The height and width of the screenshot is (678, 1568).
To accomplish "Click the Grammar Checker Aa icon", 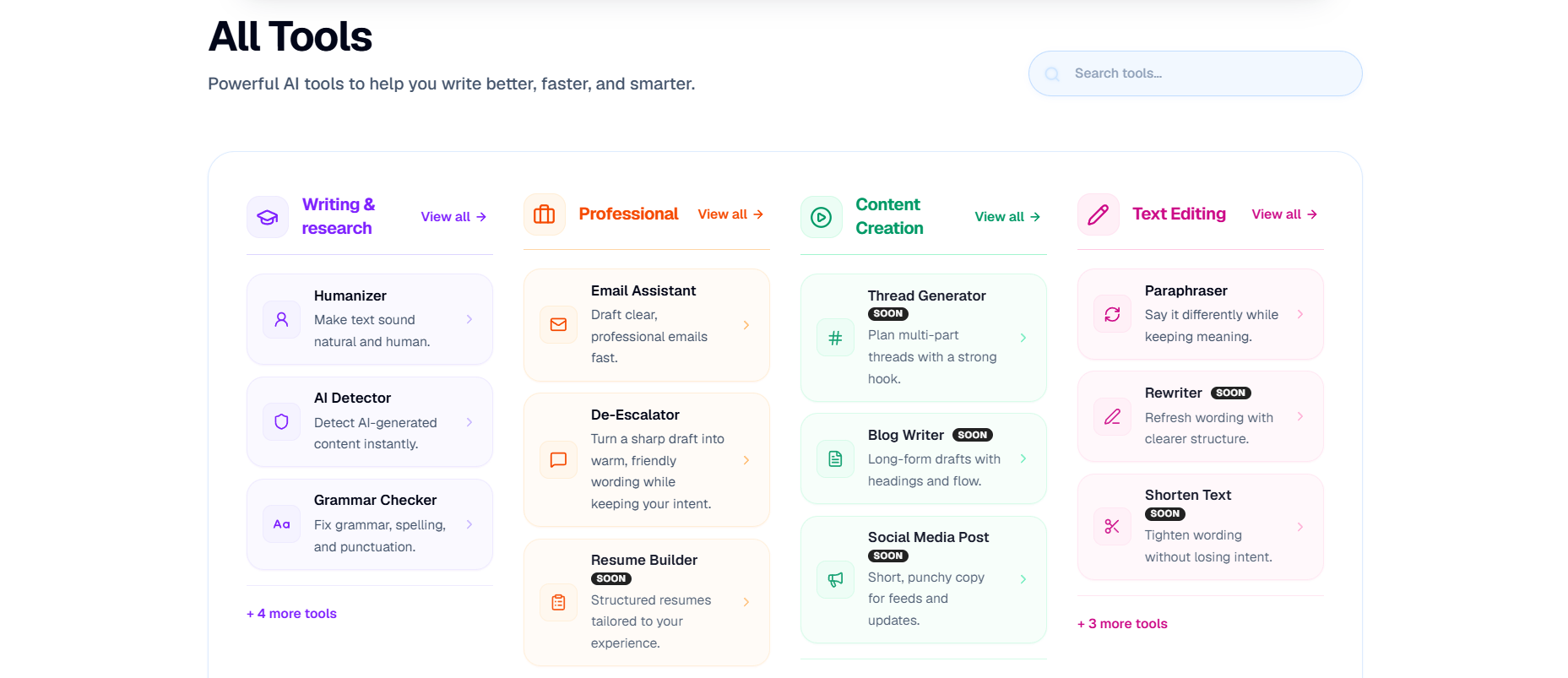I will [282, 524].
